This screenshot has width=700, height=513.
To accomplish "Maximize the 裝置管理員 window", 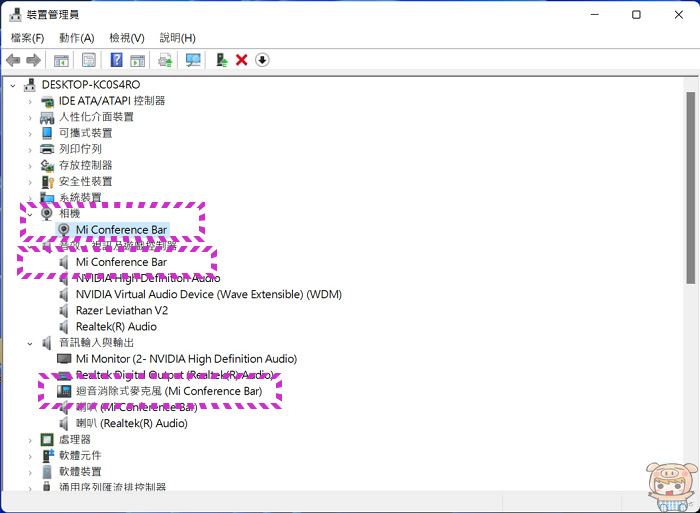I will (636, 15).
